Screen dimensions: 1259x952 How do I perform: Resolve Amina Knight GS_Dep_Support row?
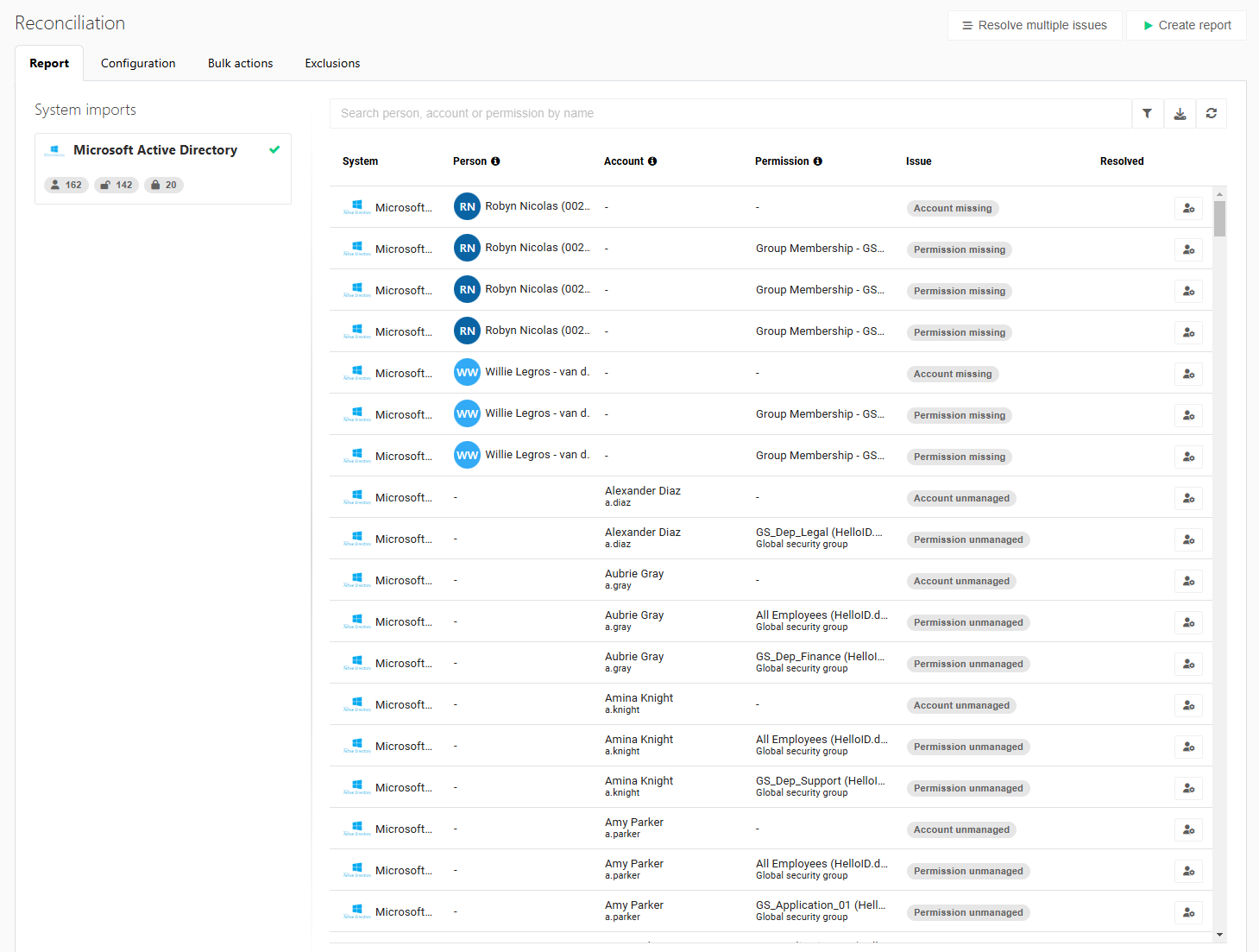(x=1188, y=788)
